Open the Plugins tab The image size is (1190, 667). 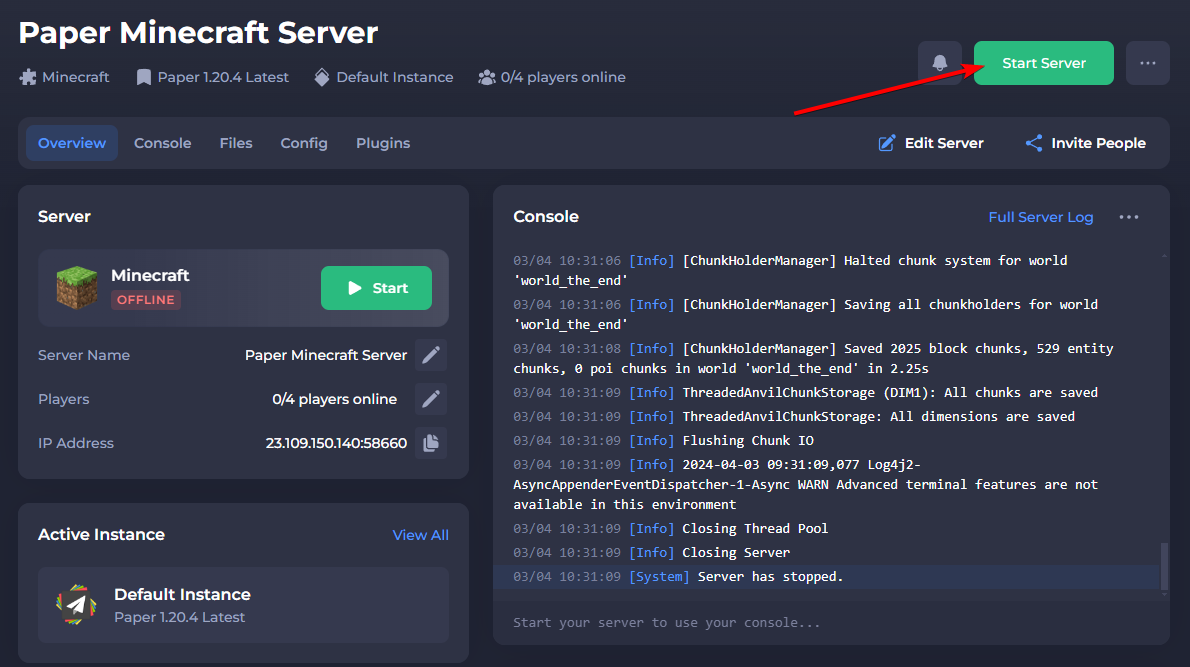382,143
